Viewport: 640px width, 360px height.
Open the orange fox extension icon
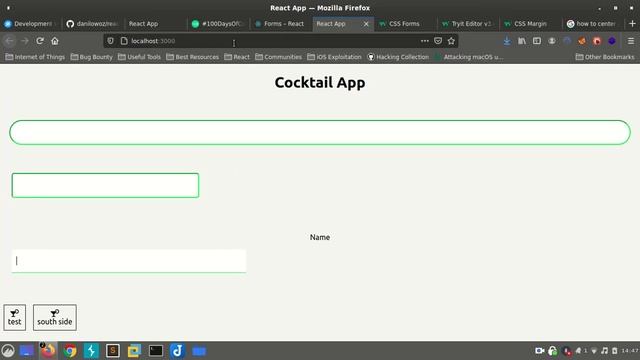coord(582,41)
